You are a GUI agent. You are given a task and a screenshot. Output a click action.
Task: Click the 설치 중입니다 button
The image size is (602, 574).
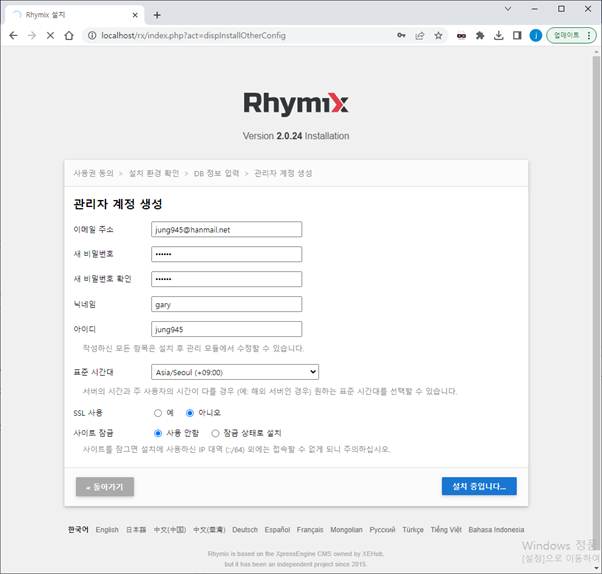click(x=479, y=486)
